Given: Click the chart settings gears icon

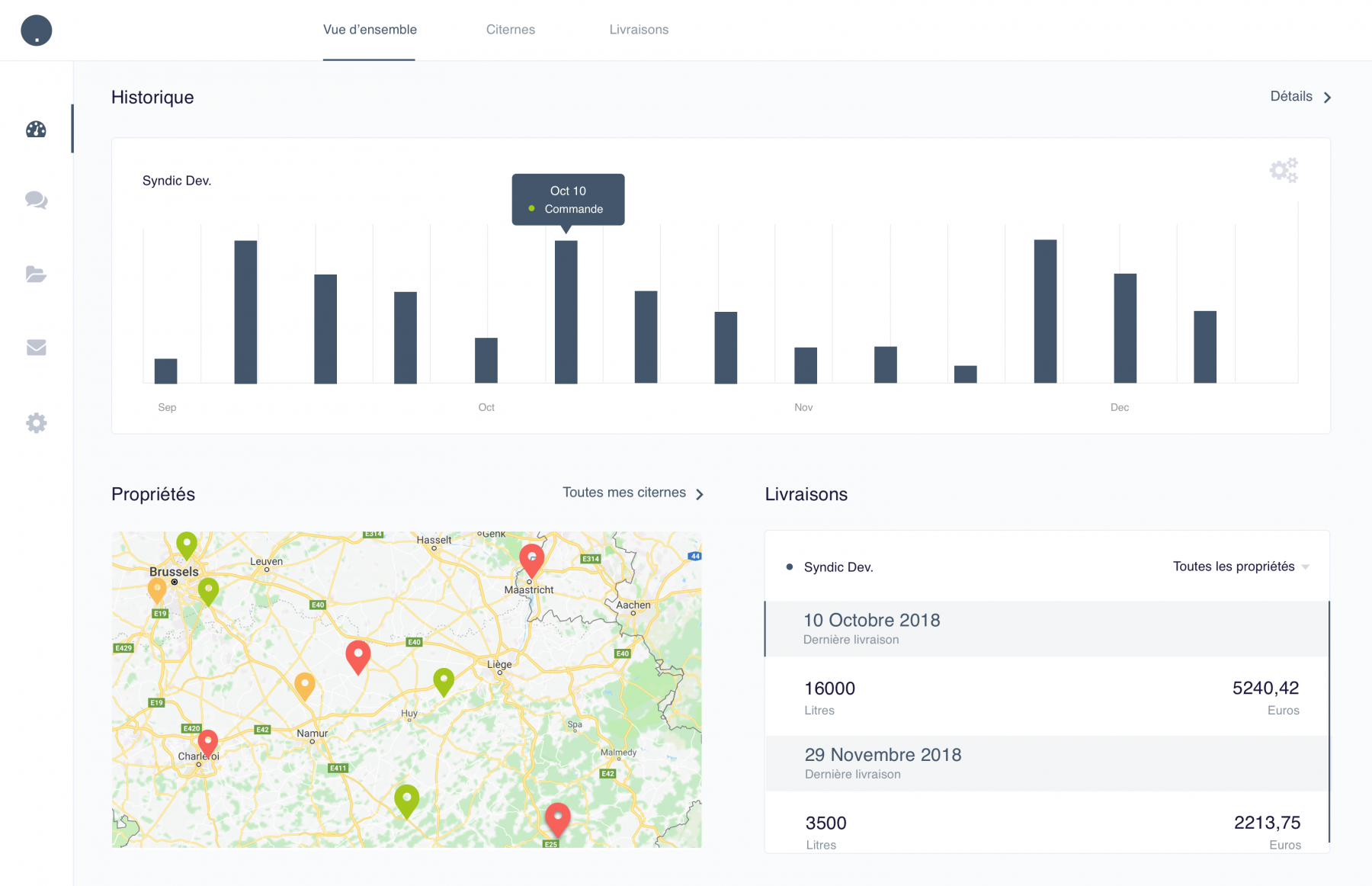Looking at the screenshot, I should (1284, 170).
